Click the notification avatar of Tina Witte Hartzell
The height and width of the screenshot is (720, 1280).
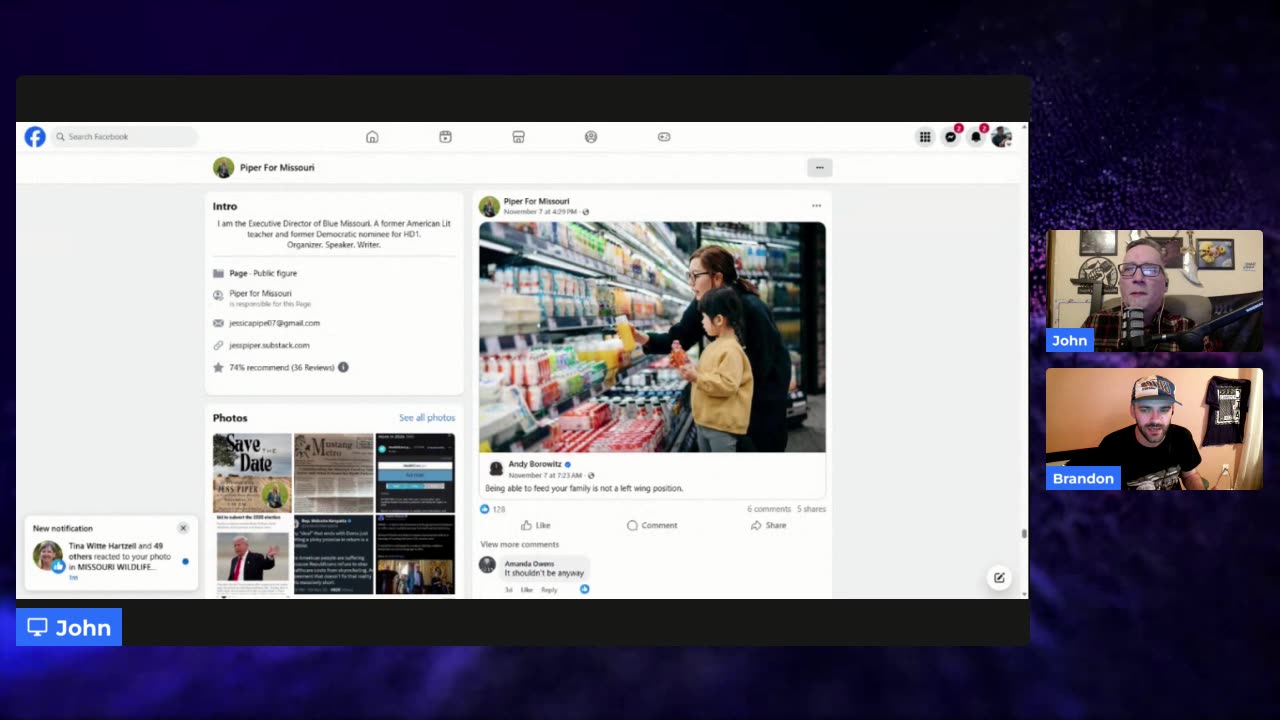47,556
